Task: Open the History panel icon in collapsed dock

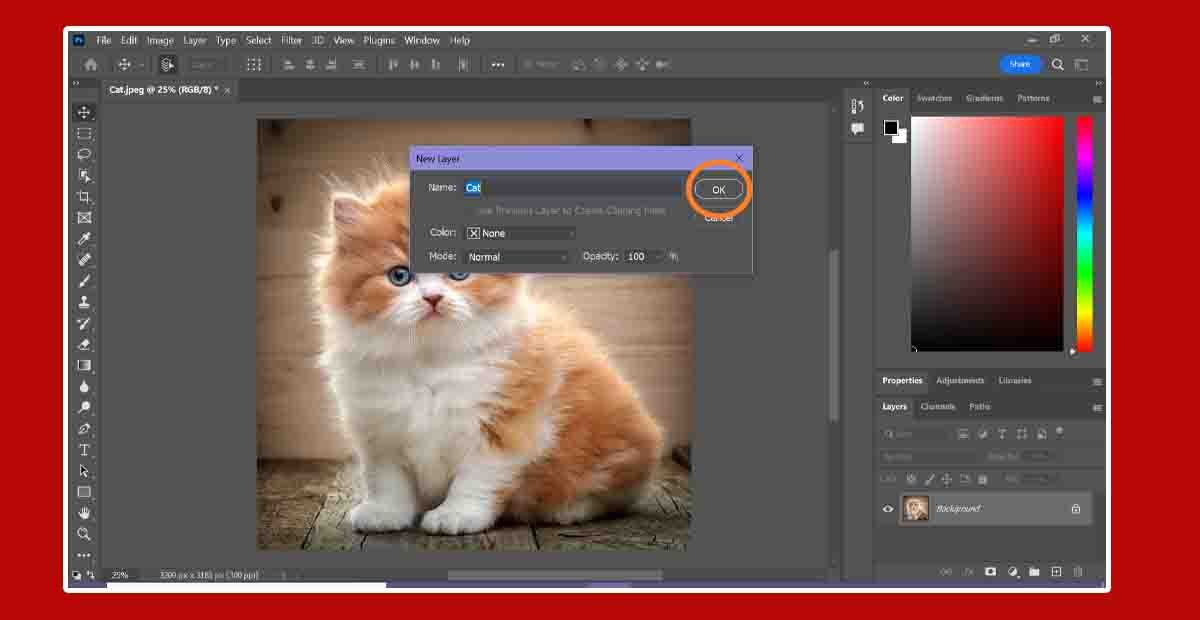Action: tap(857, 106)
